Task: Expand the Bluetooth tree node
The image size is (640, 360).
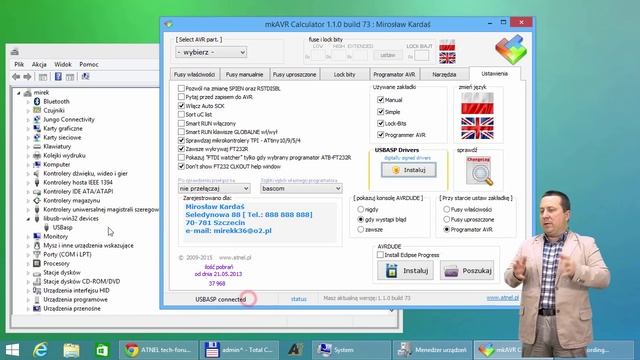Action: 28,102
